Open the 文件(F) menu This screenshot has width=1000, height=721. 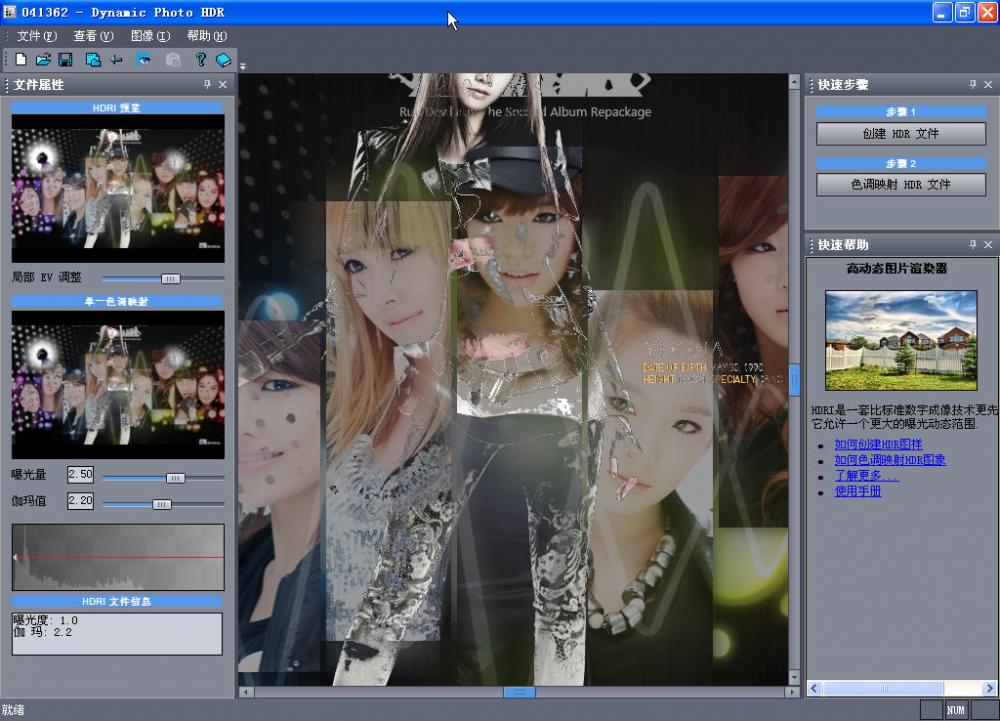coord(36,36)
